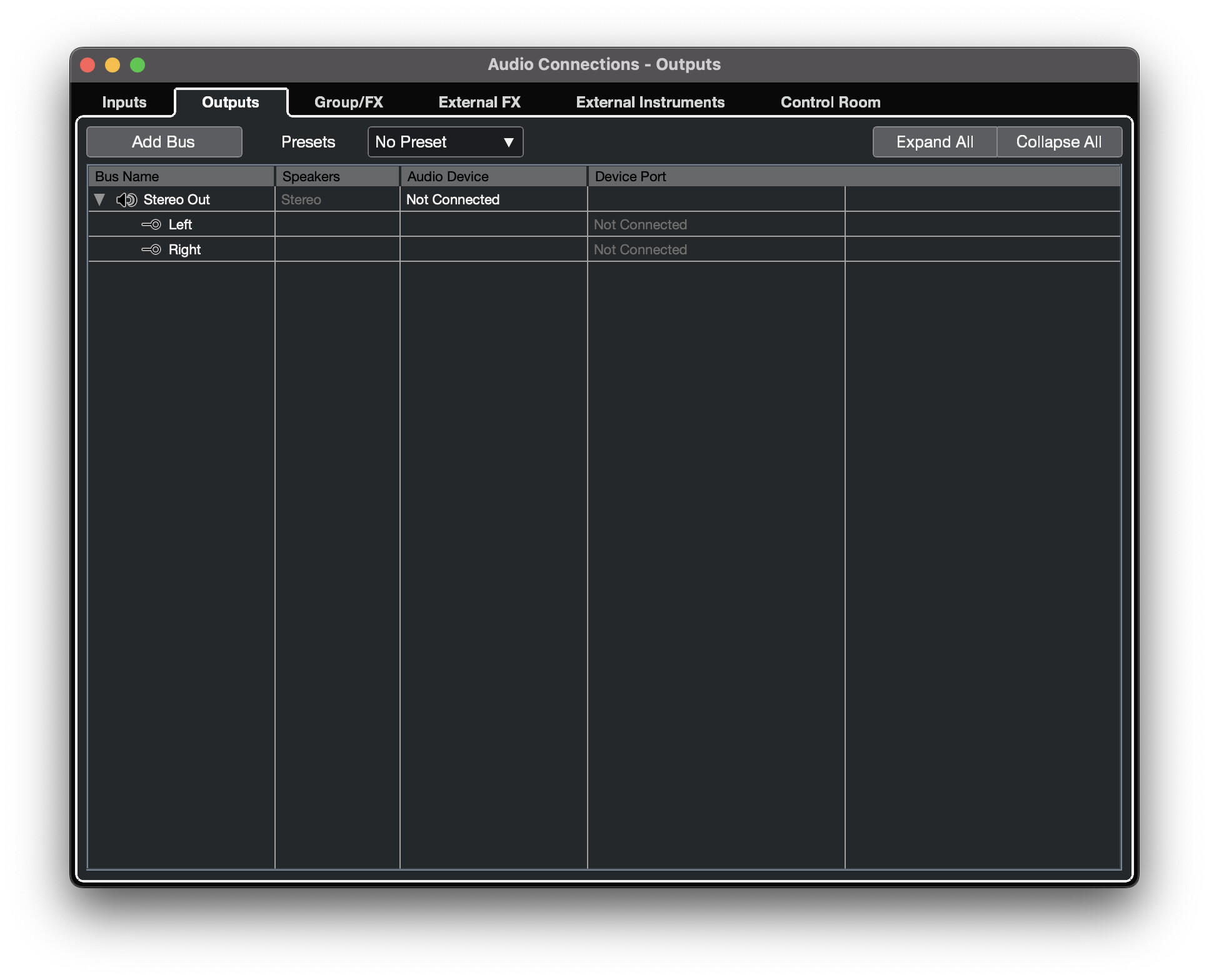Screen dimensions: 1209x980
Task: Open the Left channel Device Port menu
Action: coord(640,225)
